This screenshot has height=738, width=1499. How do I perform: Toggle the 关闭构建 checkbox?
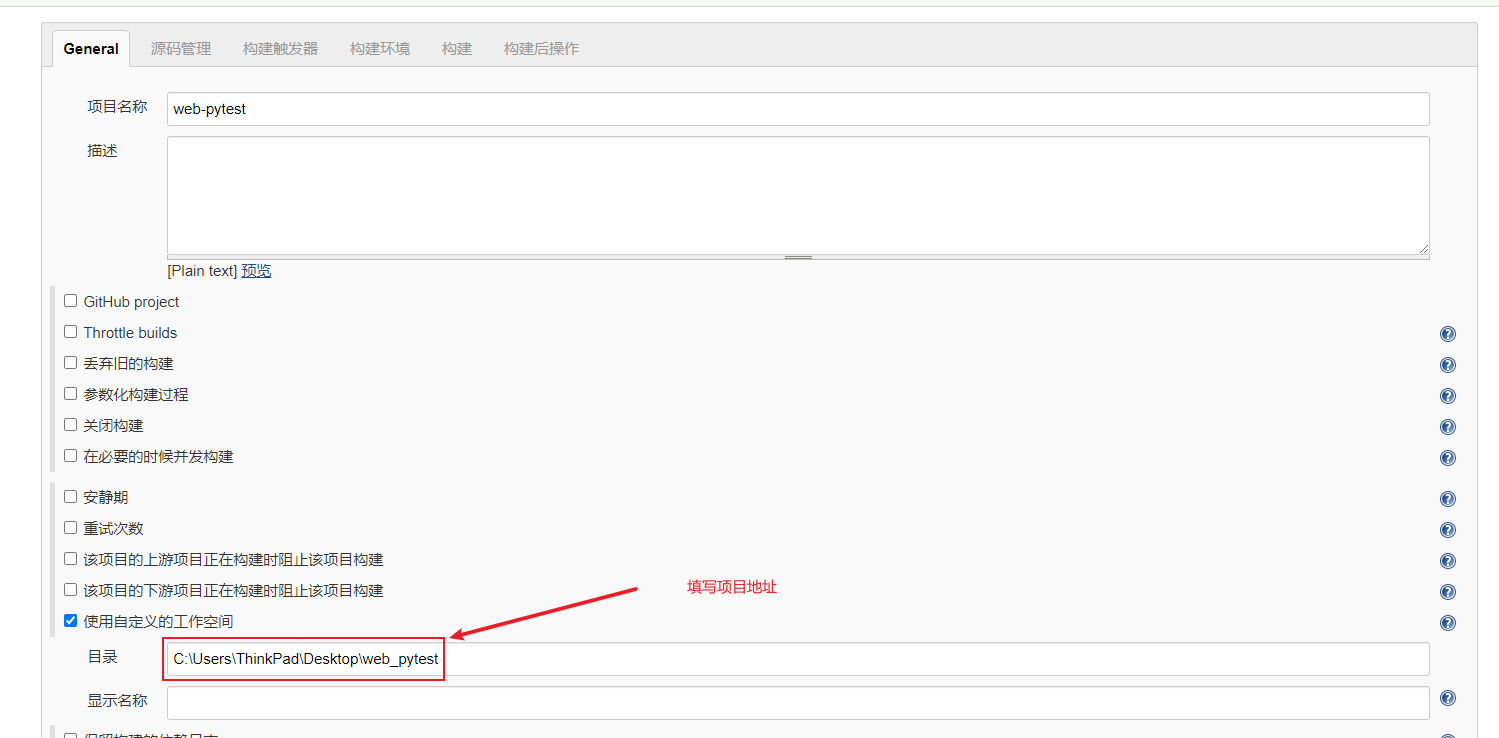point(70,424)
